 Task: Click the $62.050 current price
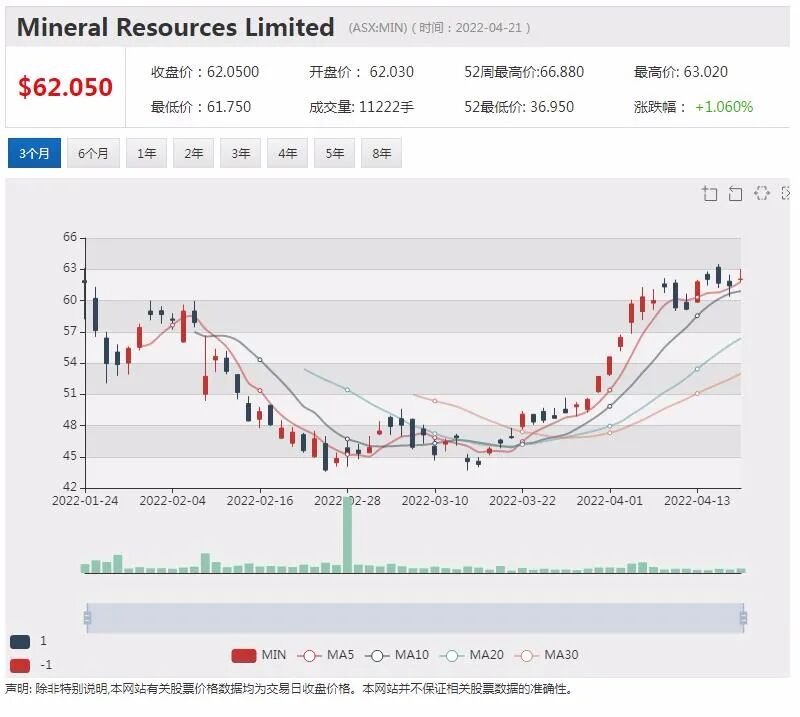[x=65, y=87]
